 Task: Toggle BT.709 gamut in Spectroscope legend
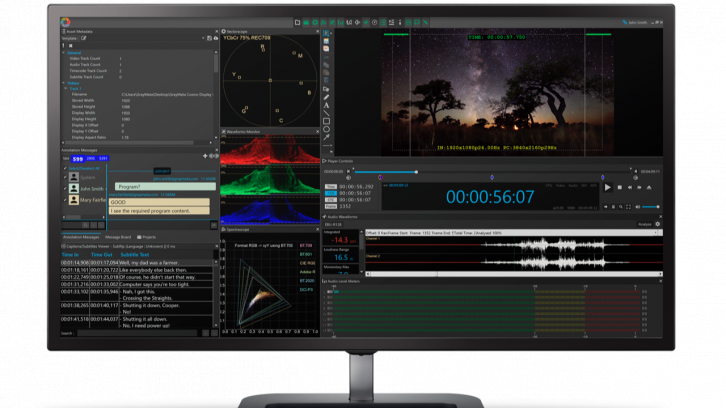click(306, 245)
